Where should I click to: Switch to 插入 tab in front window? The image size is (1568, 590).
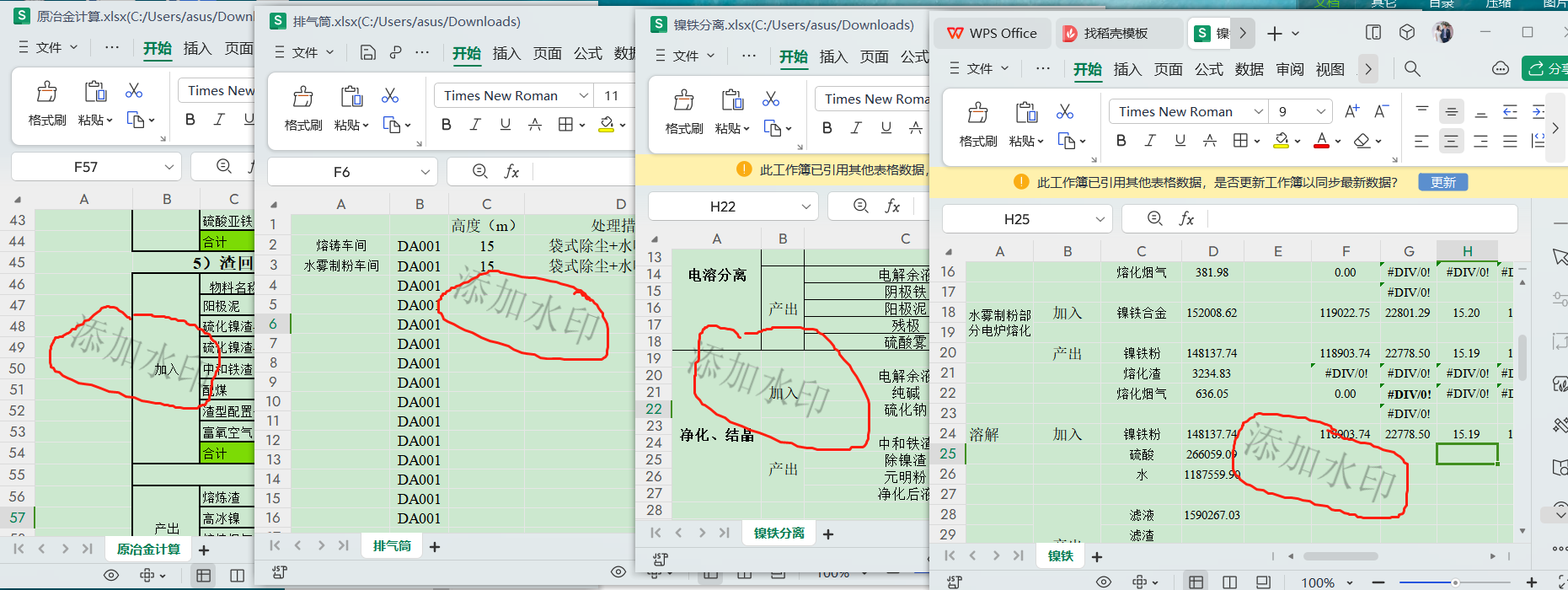pyautogui.click(x=1127, y=69)
